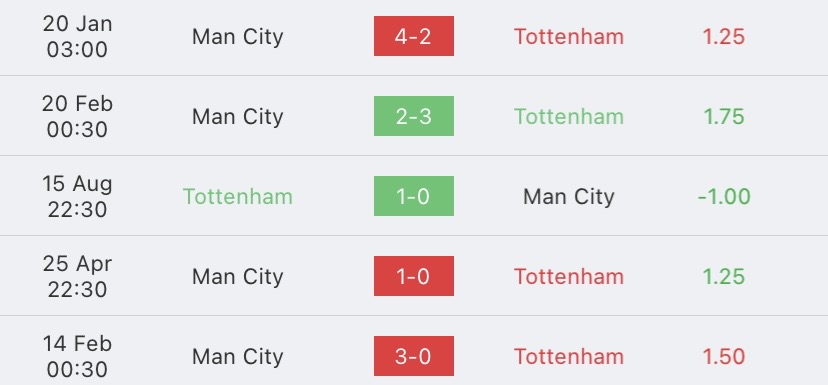Click the 20 Jan 03:00 date cell
Screen dimensions: 828x385
tap(77, 36)
